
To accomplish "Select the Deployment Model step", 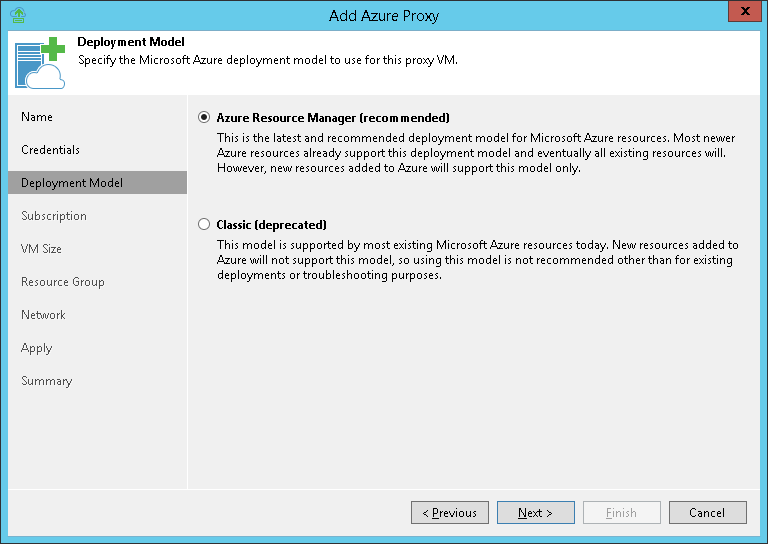I will (72, 183).
